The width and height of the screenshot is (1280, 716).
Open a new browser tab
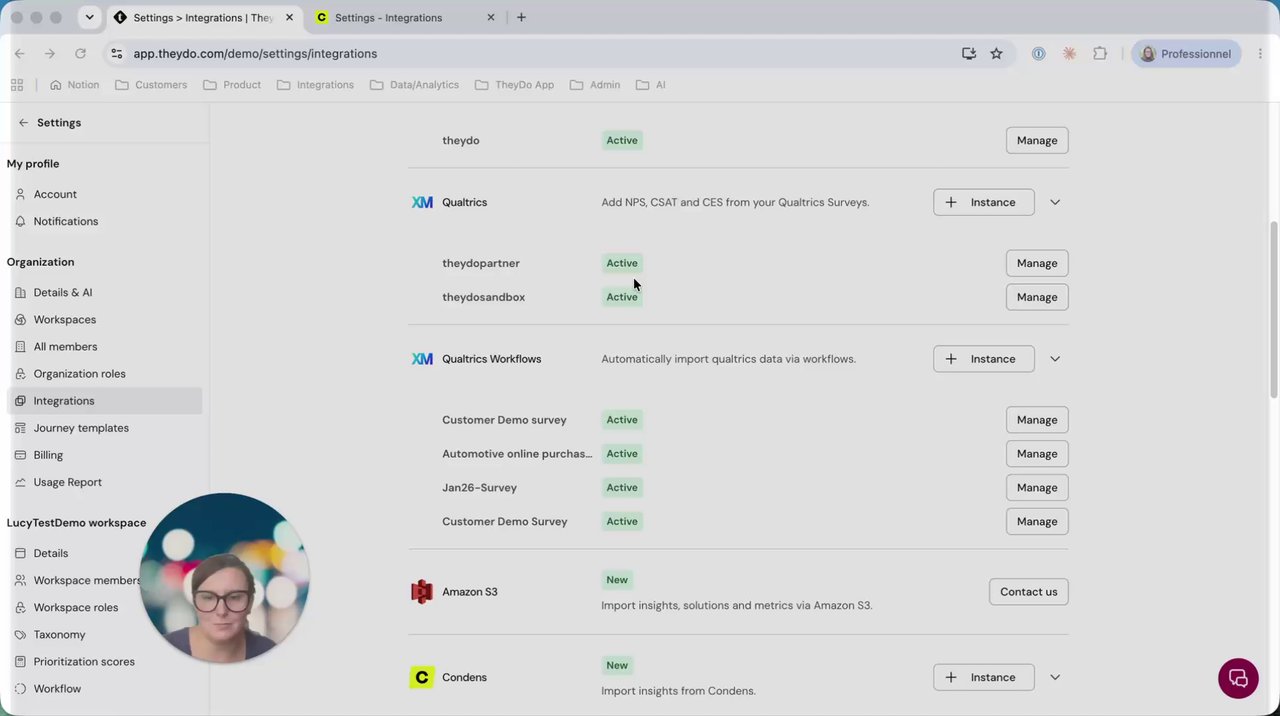pos(521,18)
